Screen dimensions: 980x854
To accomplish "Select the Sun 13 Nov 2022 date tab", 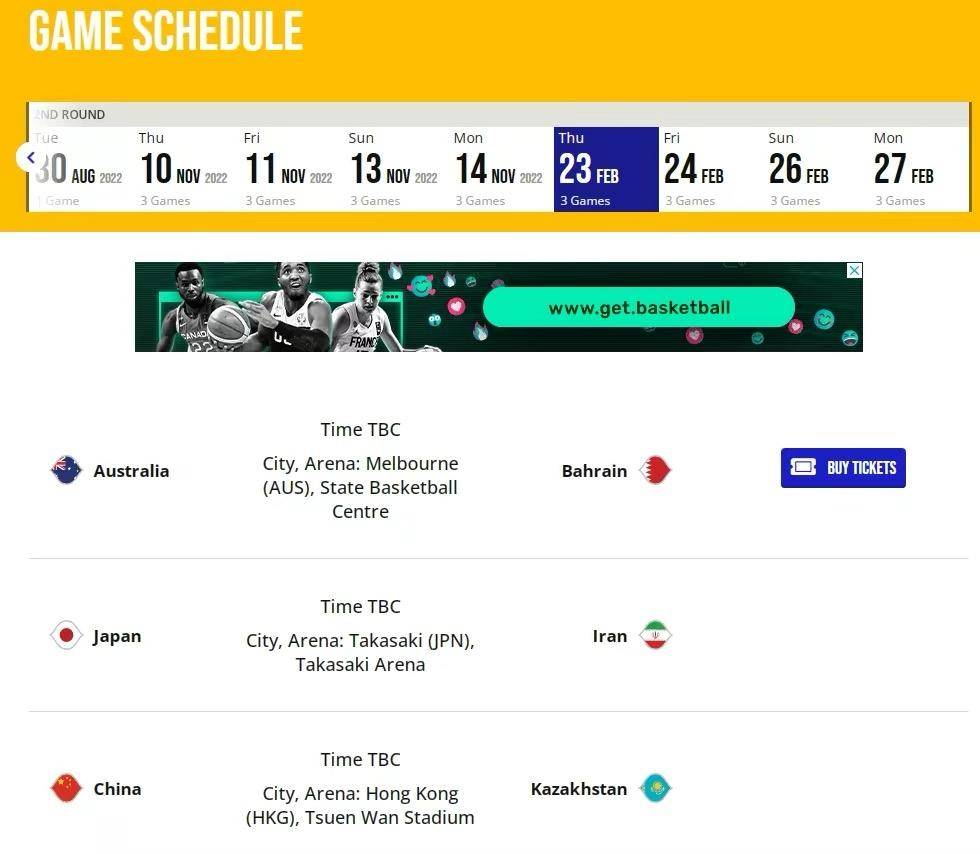I will 396,169.
